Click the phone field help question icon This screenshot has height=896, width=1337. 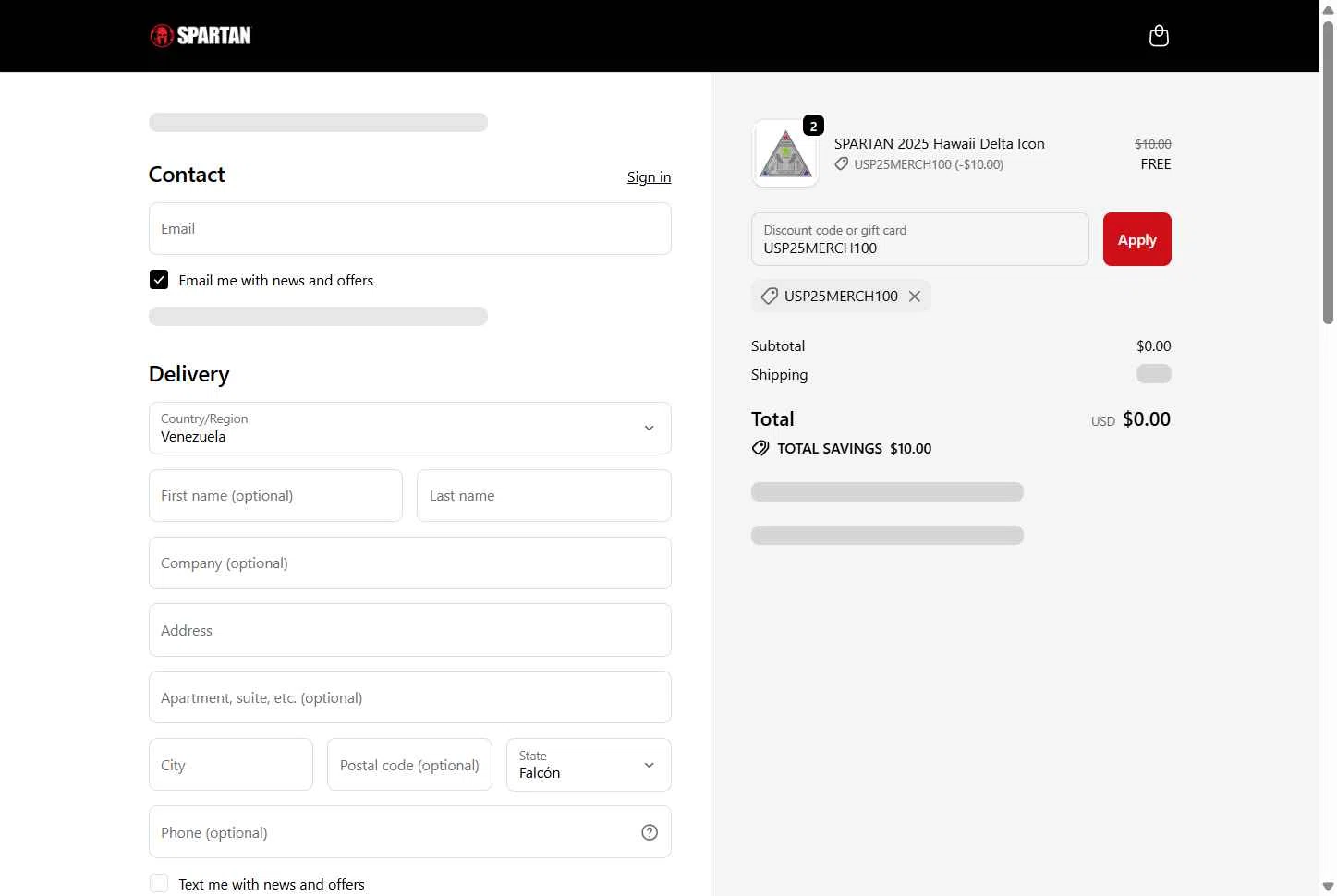(650, 832)
